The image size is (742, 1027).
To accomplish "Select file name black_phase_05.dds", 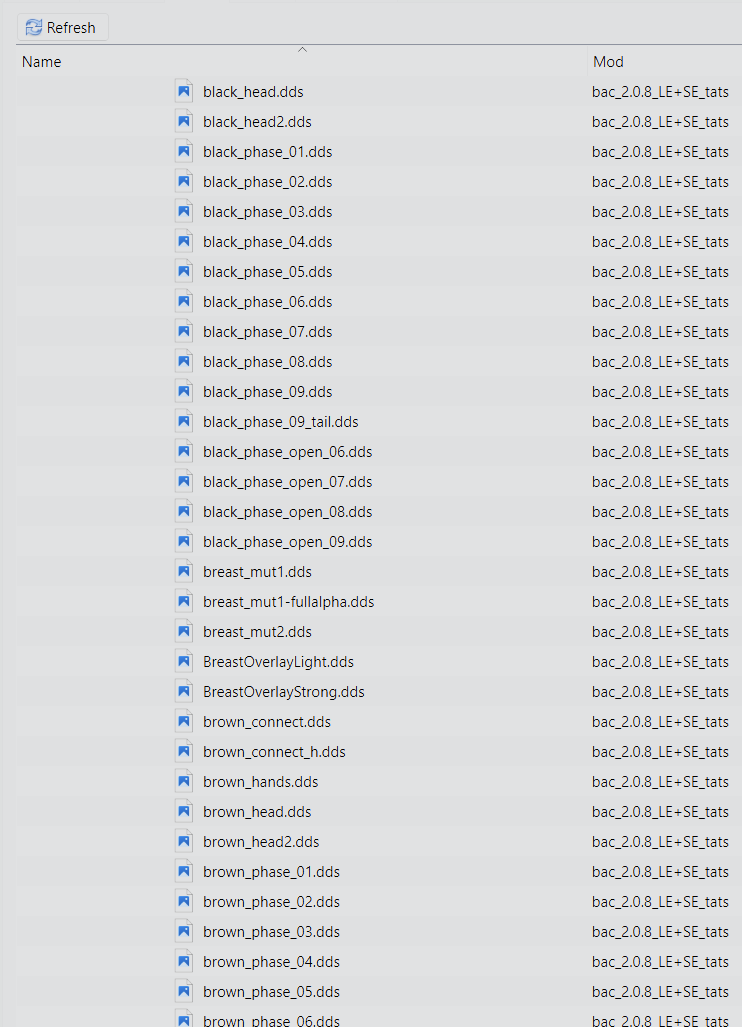I will coord(268,272).
